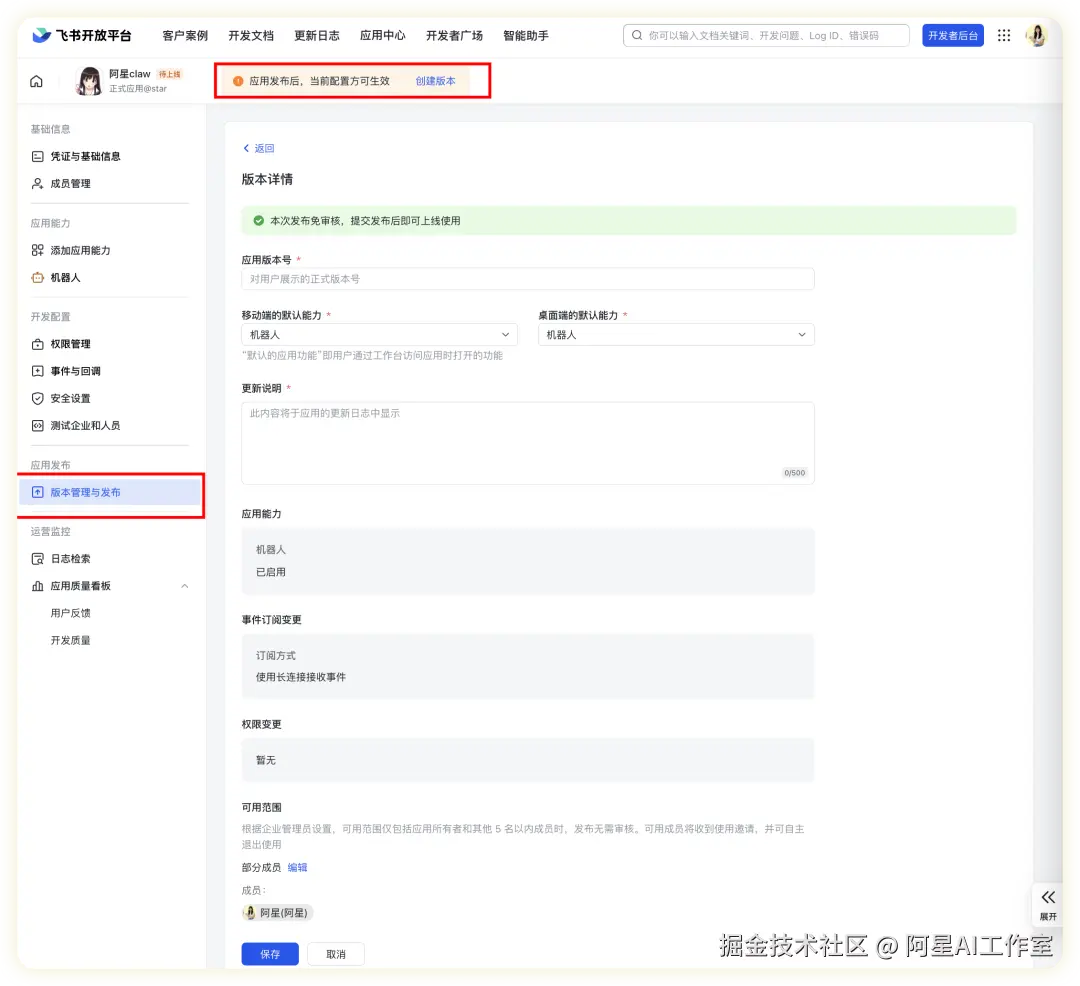The width and height of the screenshot is (1080, 986).
Task: Switch to the 更新日志 menu item
Action: (x=316, y=35)
